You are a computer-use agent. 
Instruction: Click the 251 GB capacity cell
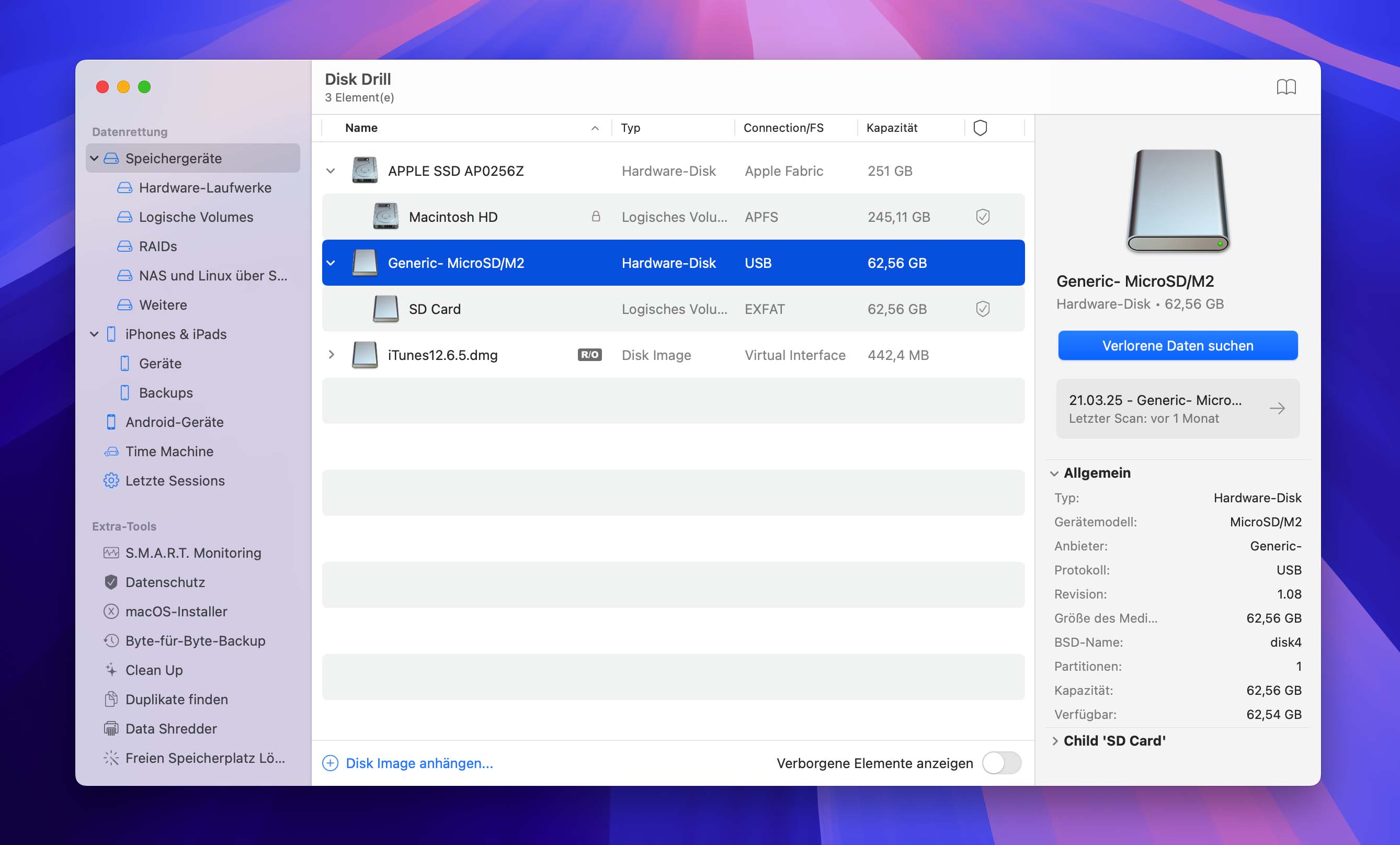tap(890, 171)
